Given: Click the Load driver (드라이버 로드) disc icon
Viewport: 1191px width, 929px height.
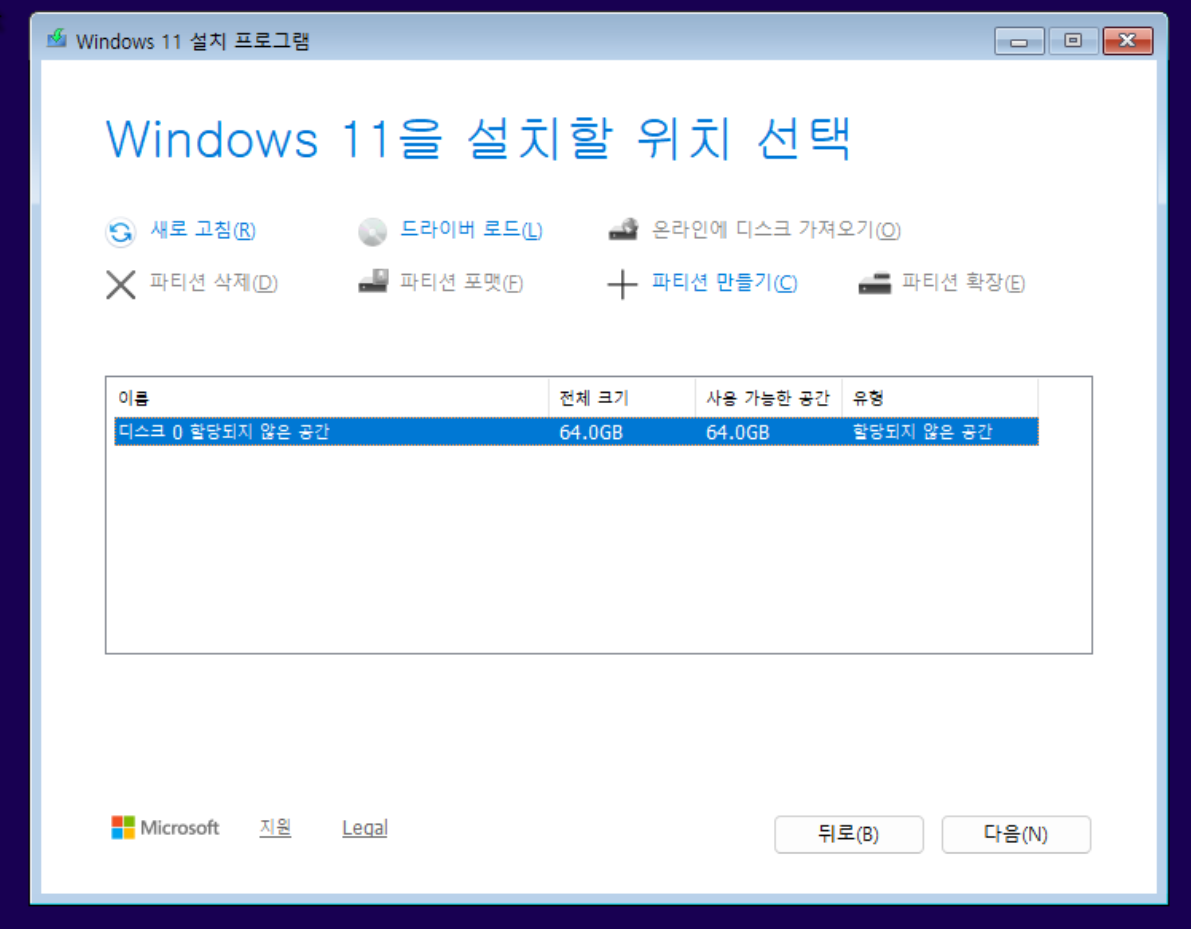Looking at the screenshot, I should 372,232.
